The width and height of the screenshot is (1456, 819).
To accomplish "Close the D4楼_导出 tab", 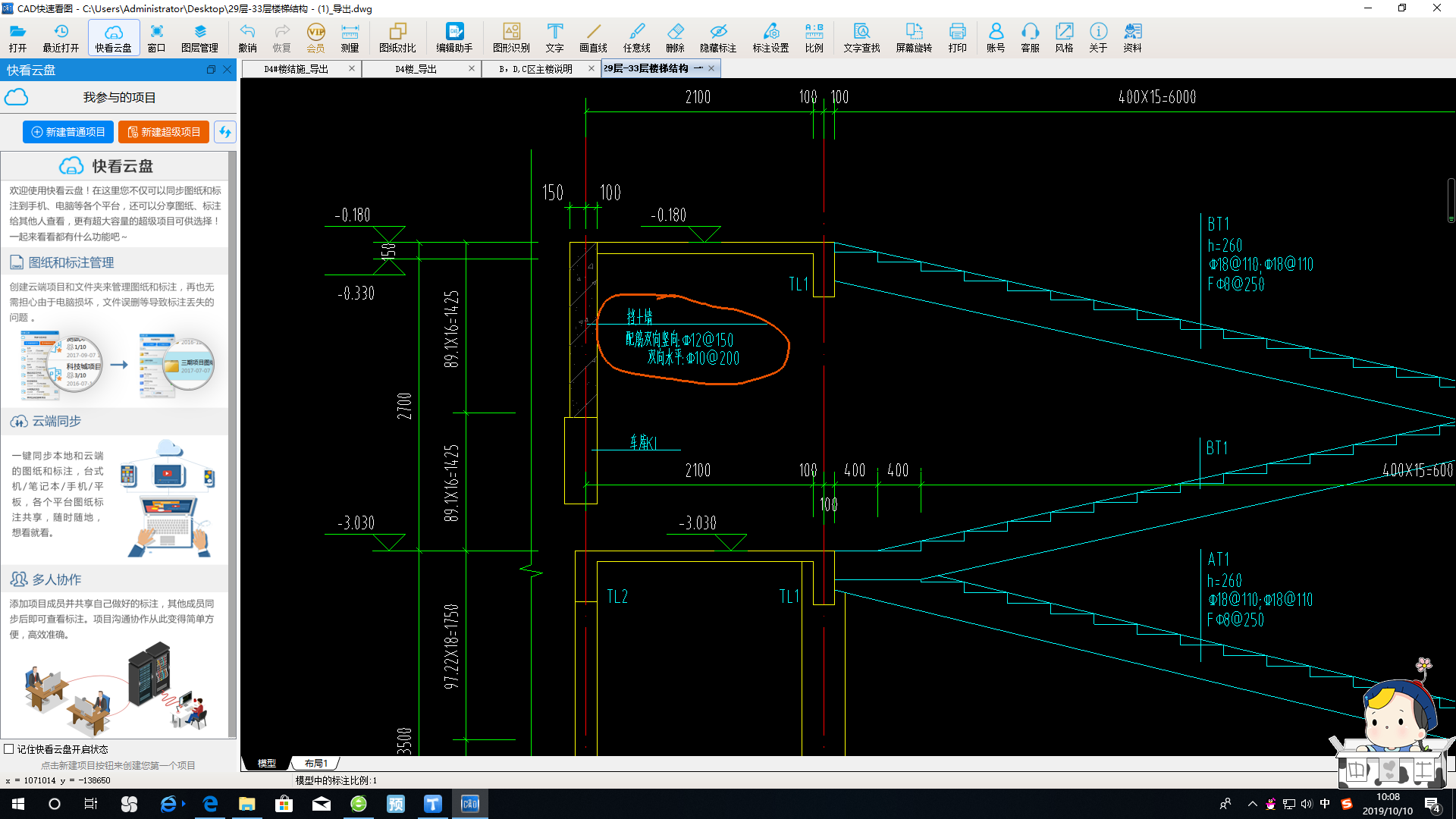I will click(472, 68).
